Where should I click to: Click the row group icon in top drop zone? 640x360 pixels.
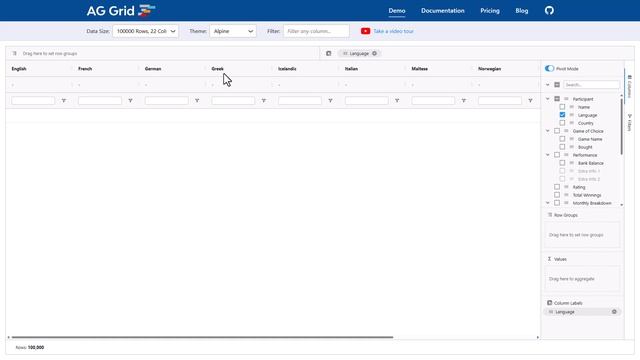click(14, 53)
